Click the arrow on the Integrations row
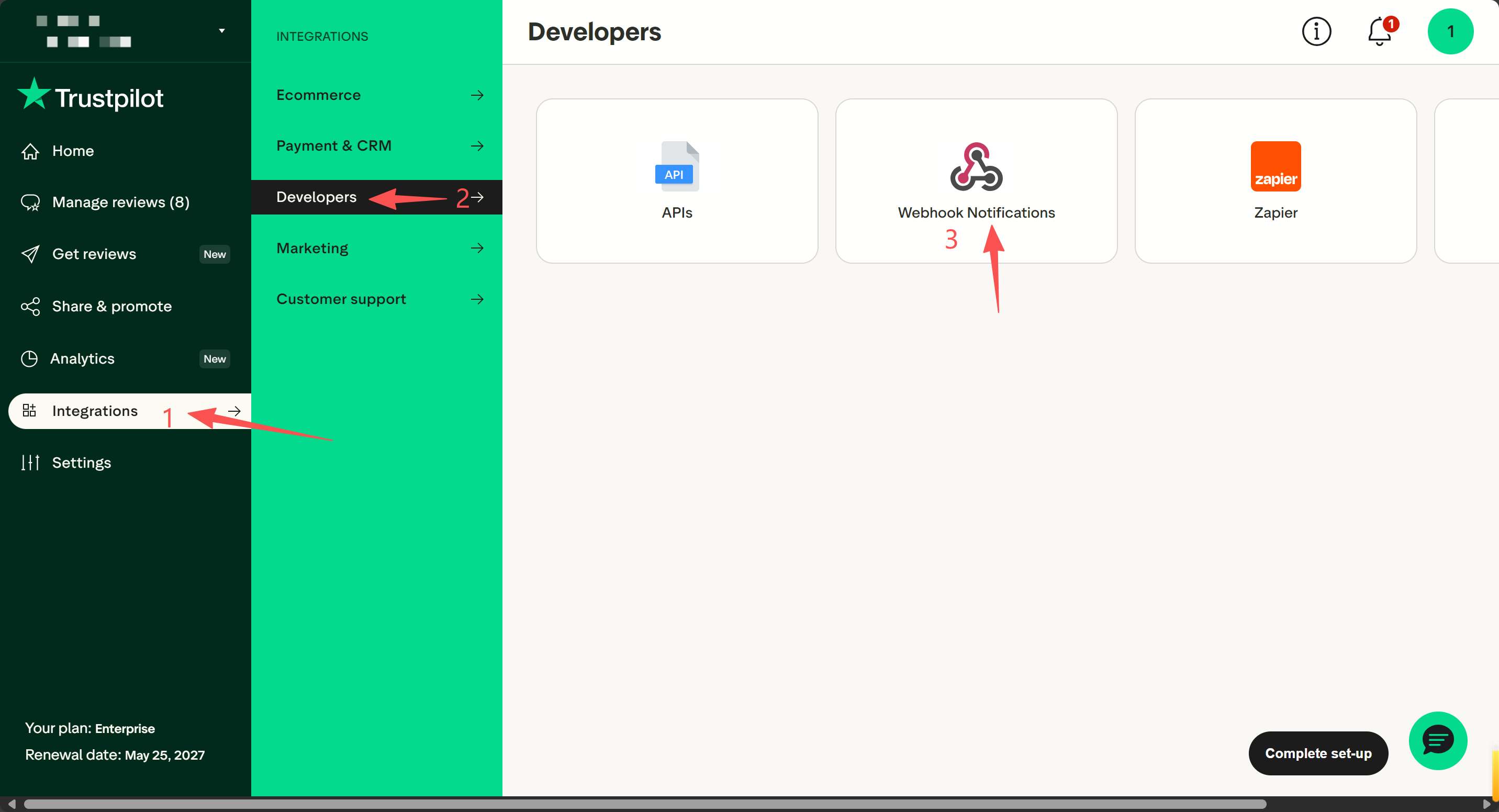Viewport: 1499px width, 812px height. pyautogui.click(x=234, y=411)
